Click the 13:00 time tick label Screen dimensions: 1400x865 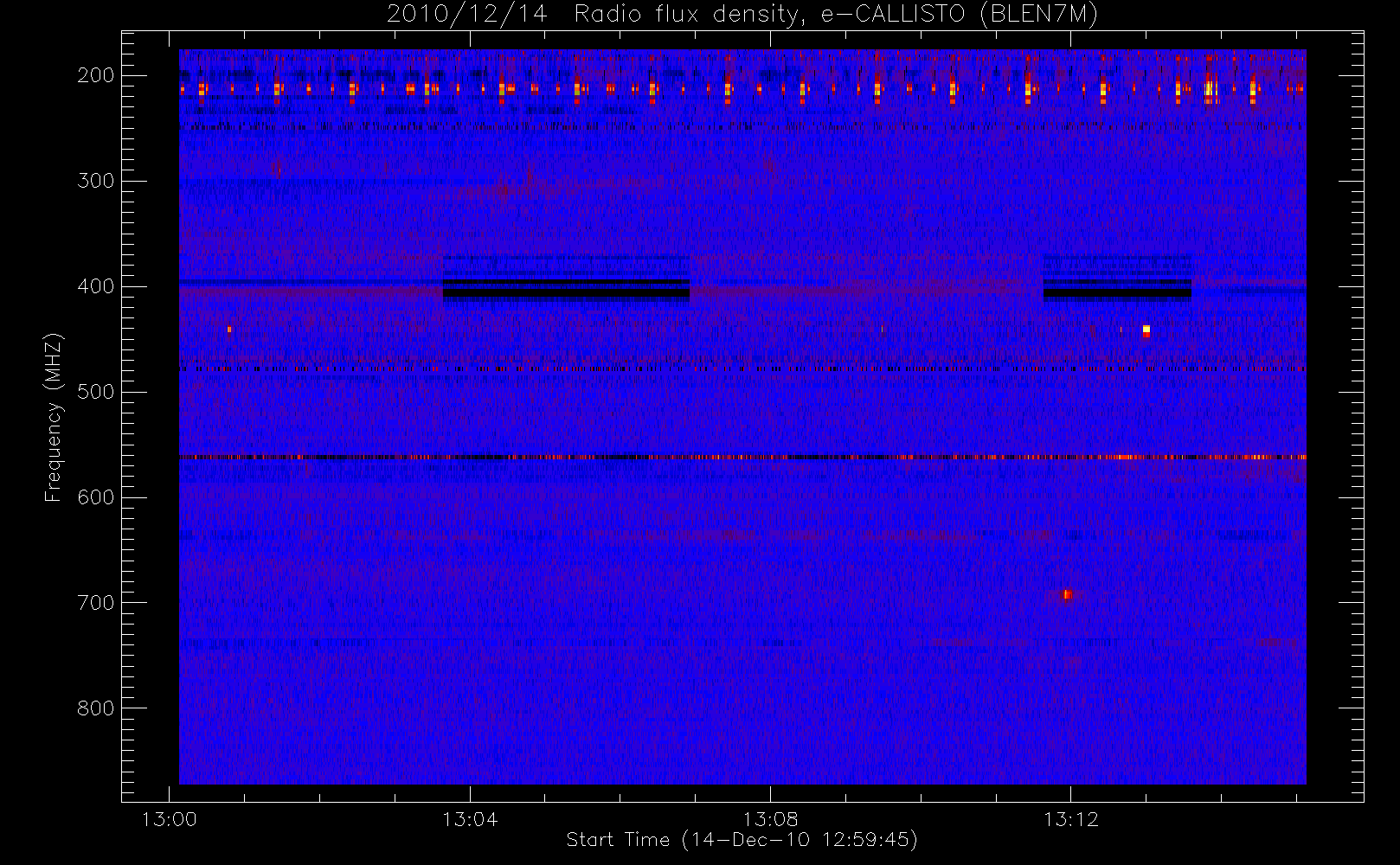[169, 819]
